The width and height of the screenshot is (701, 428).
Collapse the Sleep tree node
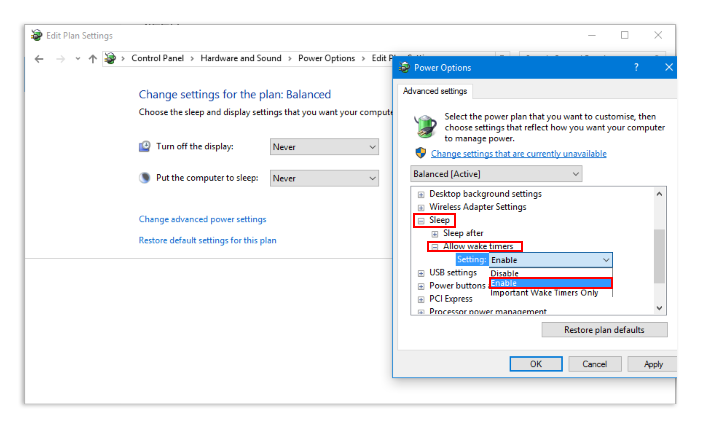coord(421,220)
